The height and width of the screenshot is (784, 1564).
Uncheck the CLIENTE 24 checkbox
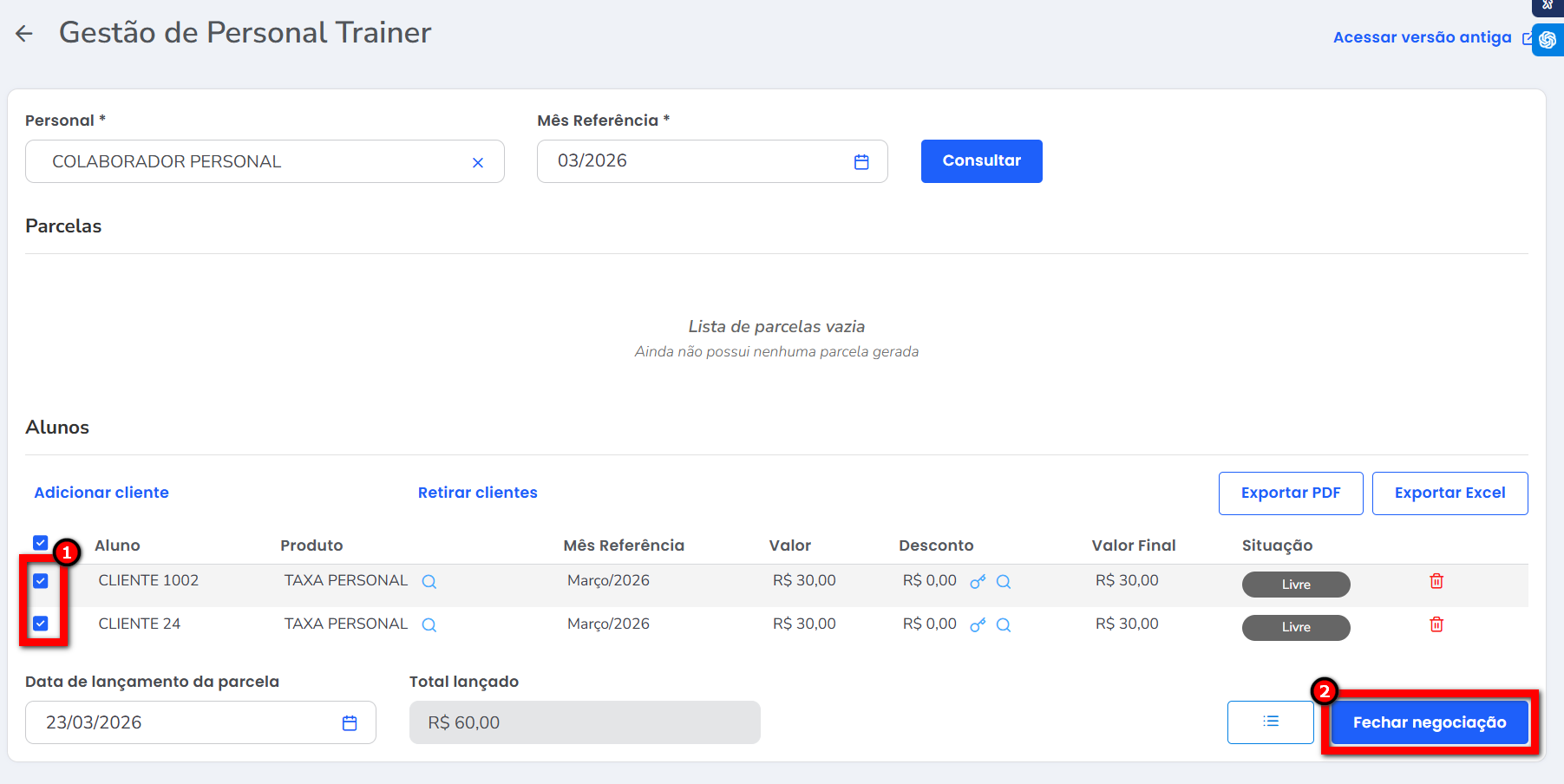click(x=41, y=624)
